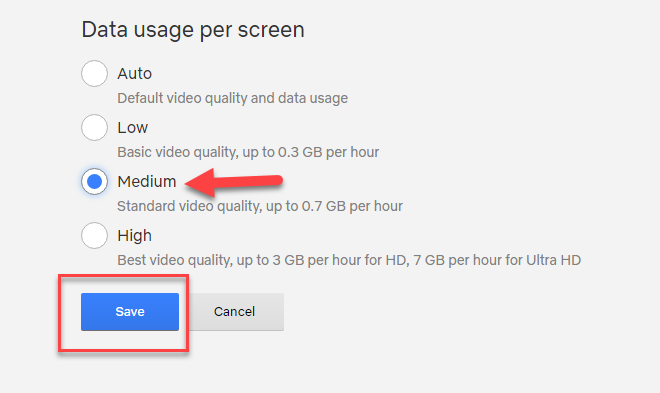Click the 'Data usage per screen' heading
This screenshot has width=660, height=393.
point(193,30)
